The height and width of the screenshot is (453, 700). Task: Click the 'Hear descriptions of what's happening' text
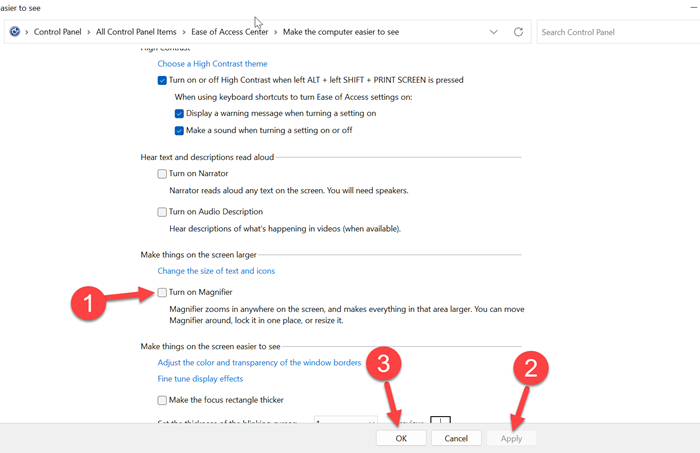(x=285, y=229)
